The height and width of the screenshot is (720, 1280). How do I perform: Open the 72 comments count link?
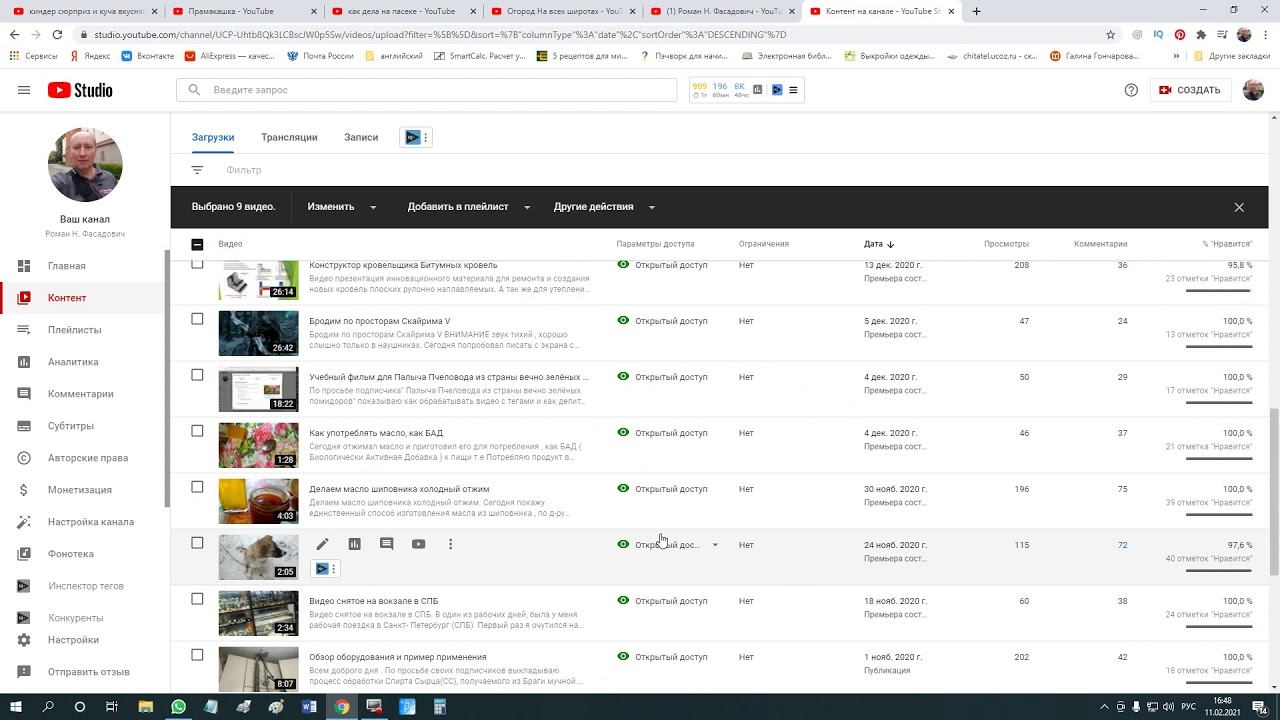pyautogui.click(x=1122, y=545)
